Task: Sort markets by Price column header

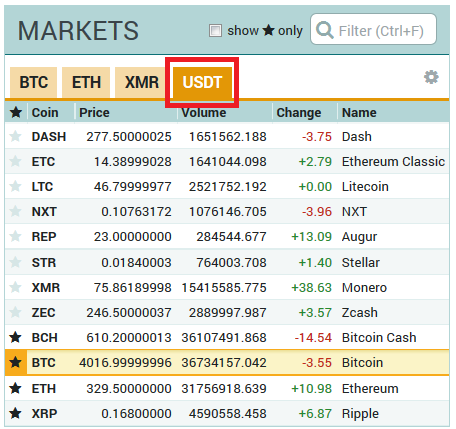Action: [x=94, y=113]
